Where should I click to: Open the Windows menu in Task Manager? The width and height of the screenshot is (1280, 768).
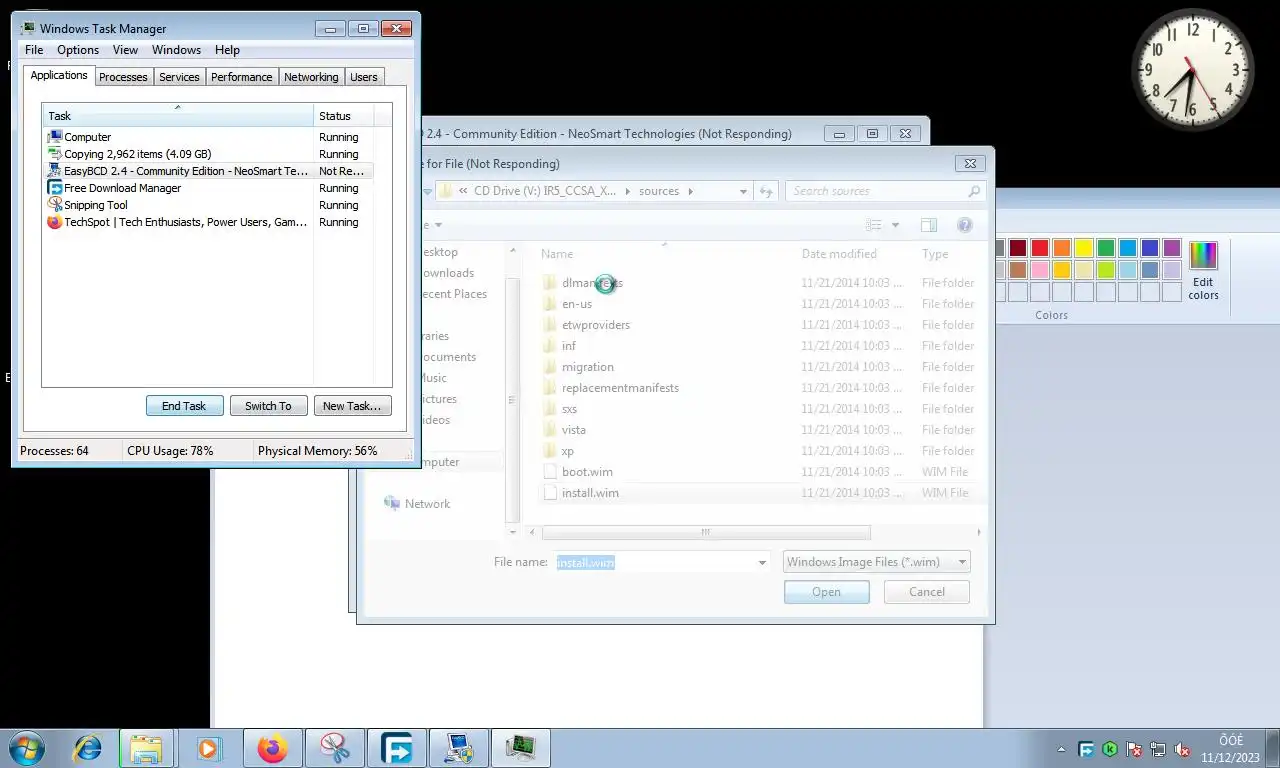click(176, 50)
